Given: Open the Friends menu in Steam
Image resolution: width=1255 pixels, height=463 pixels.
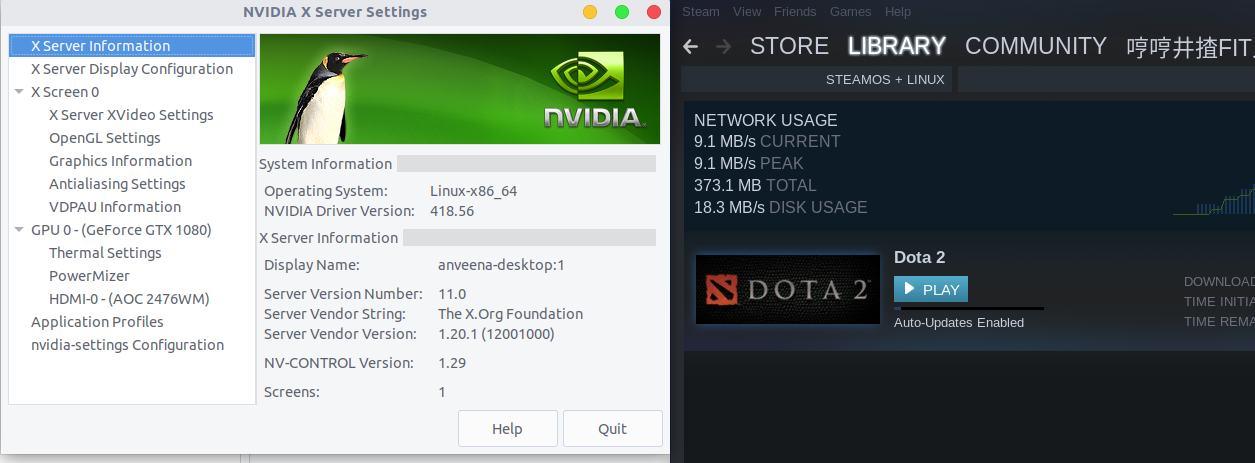Looking at the screenshot, I should coord(795,12).
